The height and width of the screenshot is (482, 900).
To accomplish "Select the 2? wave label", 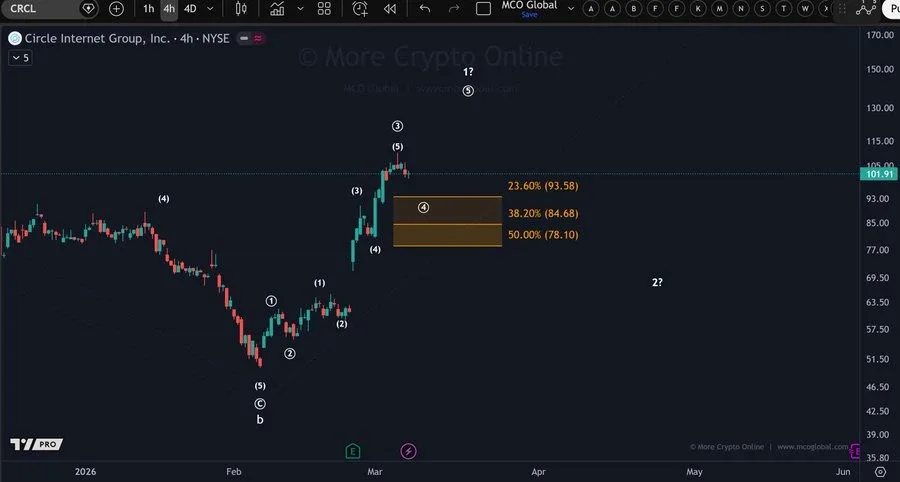I will [657, 282].
